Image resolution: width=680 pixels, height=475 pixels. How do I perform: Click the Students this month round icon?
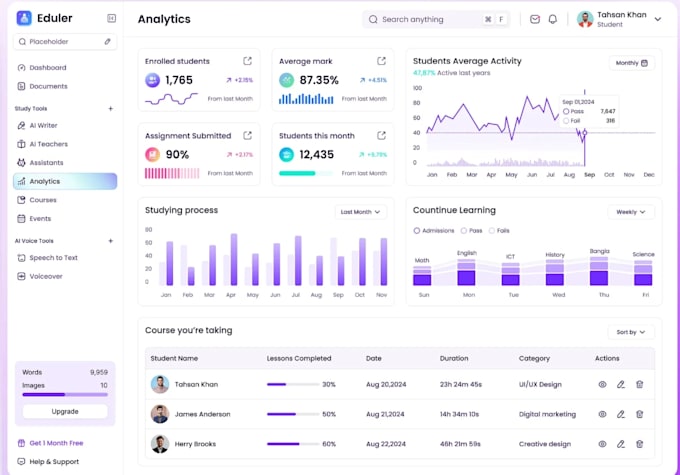pos(286,154)
